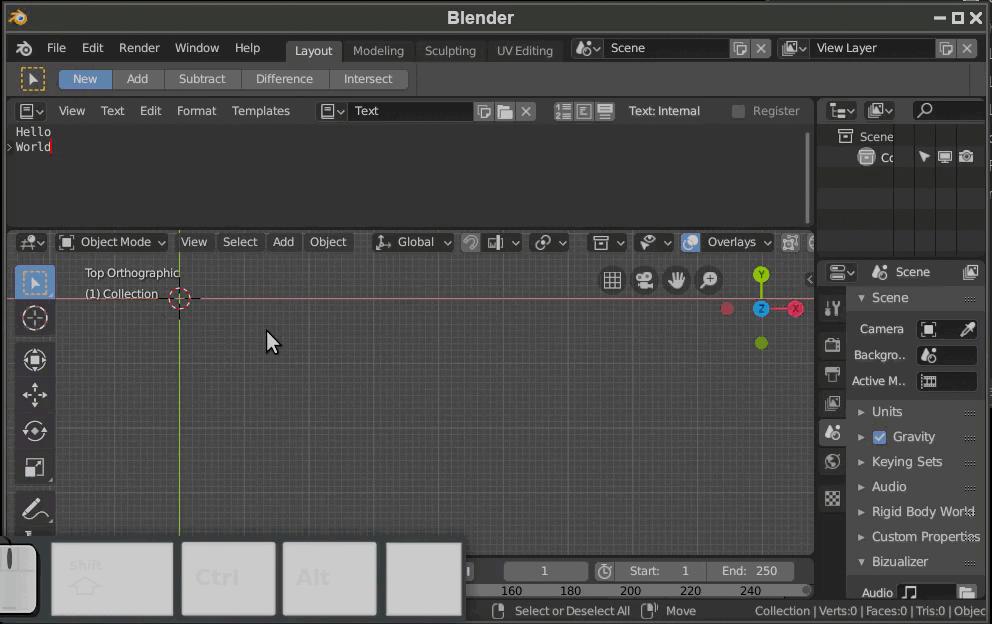The height and width of the screenshot is (624, 992).
Task: Open the 3D viewport editor type dropdown
Action: click(x=31, y=242)
